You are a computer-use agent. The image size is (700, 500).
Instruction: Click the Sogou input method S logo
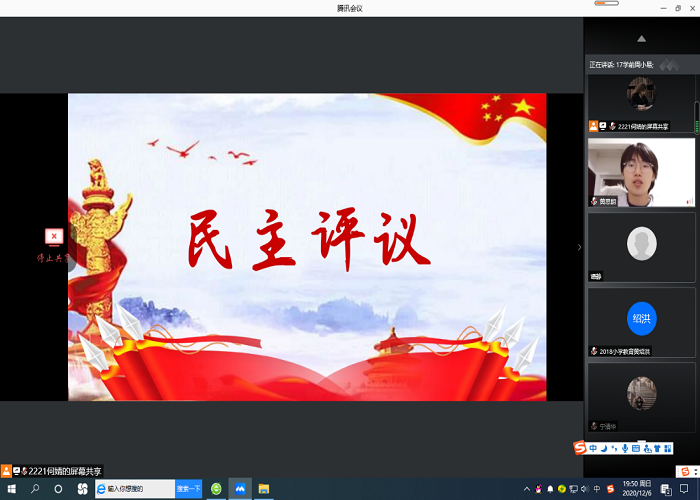coord(578,447)
